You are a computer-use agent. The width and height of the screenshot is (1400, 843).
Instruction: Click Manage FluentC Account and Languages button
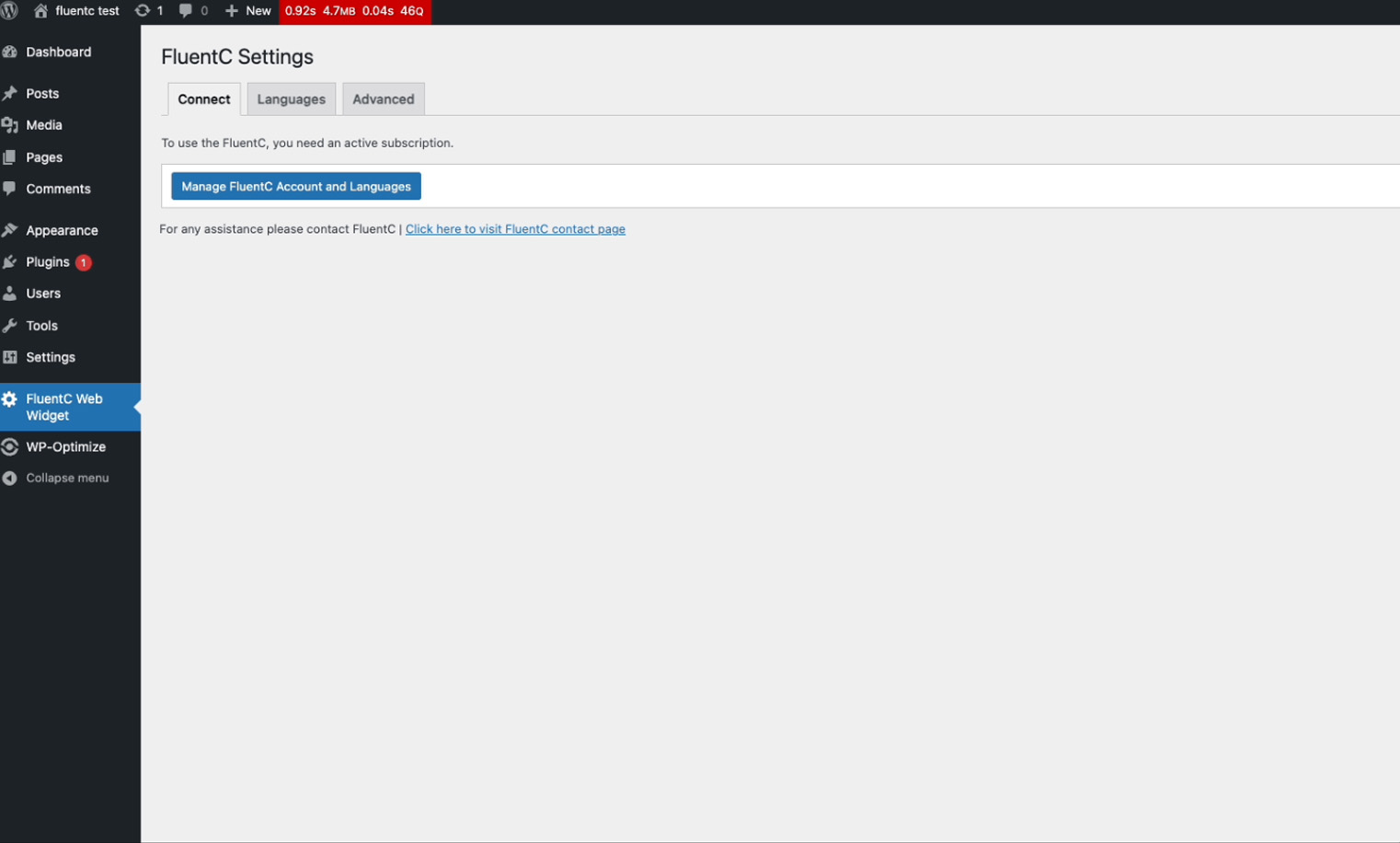pos(296,186)
